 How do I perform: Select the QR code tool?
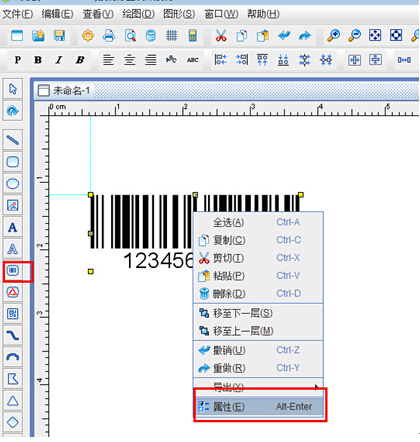coord(13,314)
